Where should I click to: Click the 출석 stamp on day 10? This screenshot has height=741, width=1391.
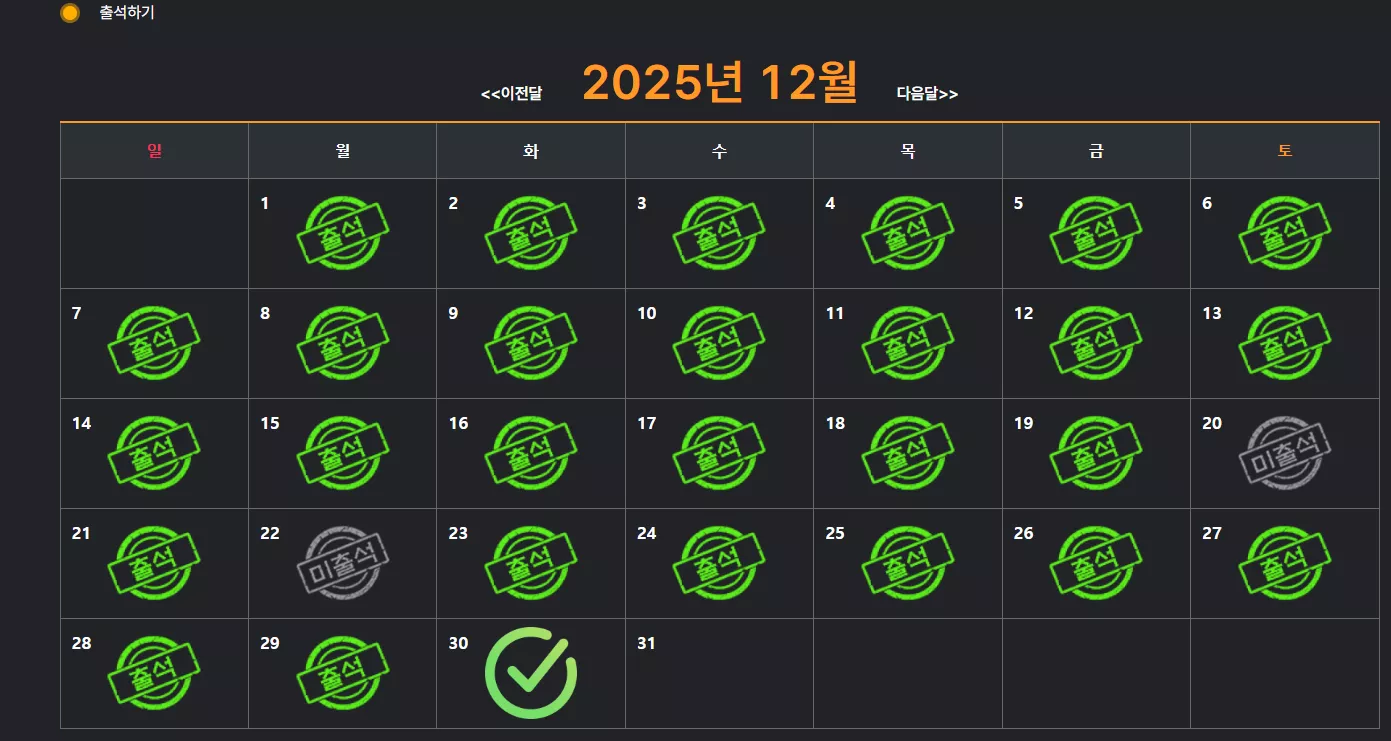[x=719, y=343]
